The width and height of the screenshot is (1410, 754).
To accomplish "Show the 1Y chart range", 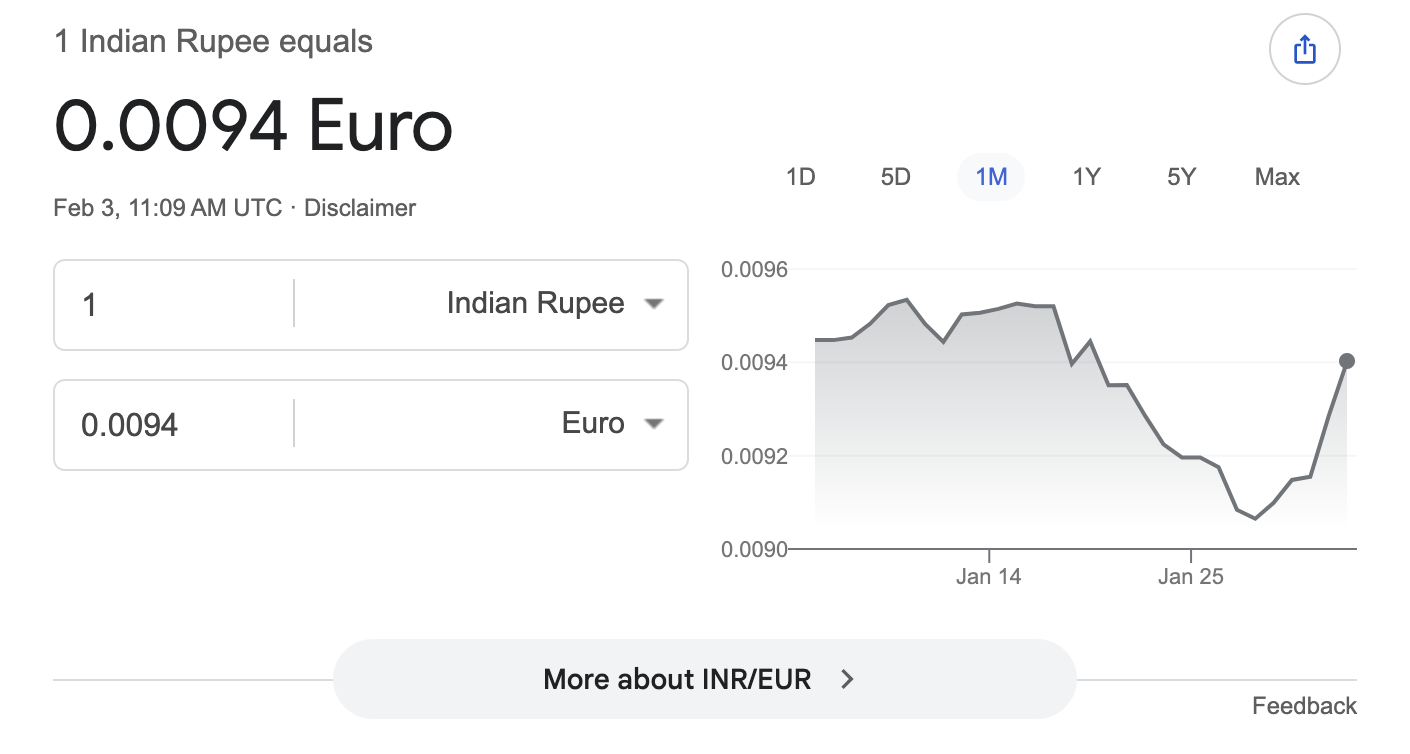I will [x=1086, y=177].
